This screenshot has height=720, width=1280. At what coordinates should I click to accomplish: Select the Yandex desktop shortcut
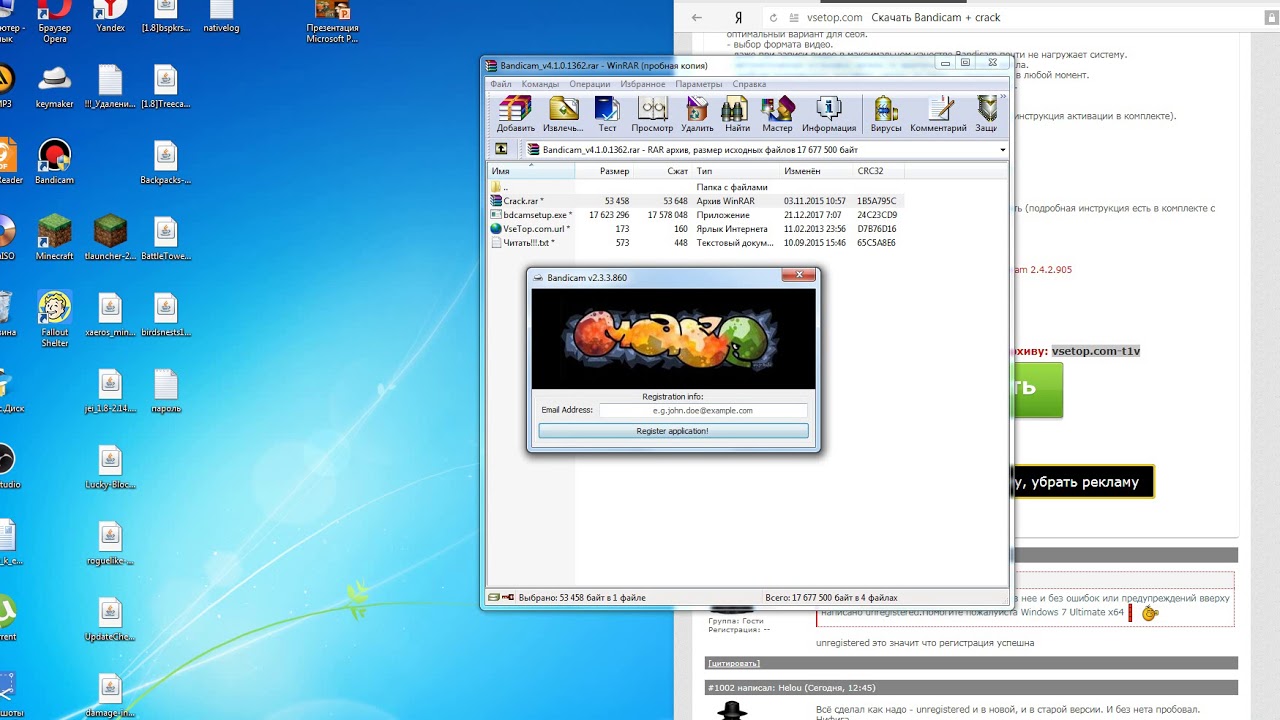click(x=110, y=17)
